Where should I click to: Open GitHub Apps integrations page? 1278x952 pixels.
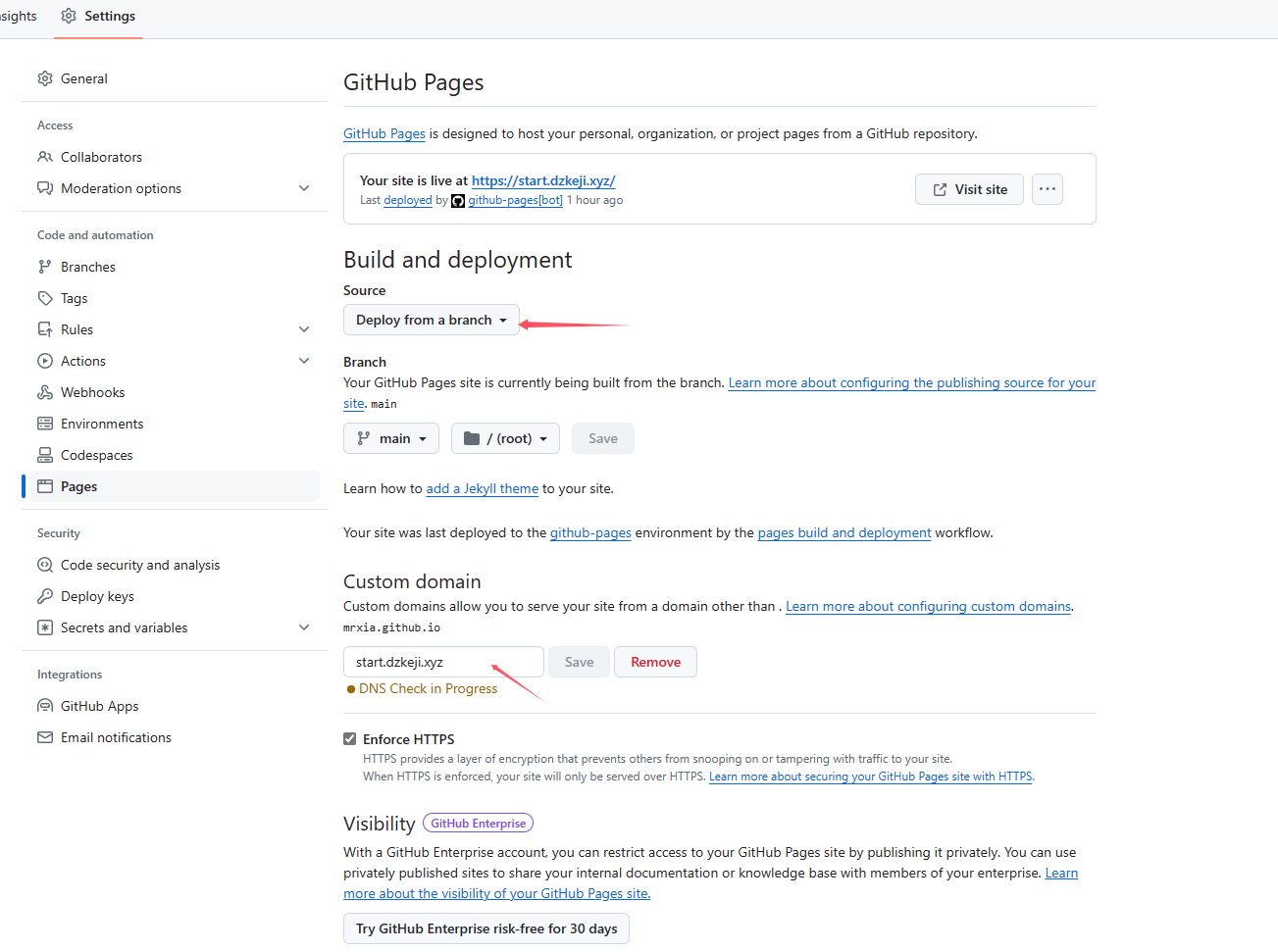pyautogui.click(x=175, y=706)
